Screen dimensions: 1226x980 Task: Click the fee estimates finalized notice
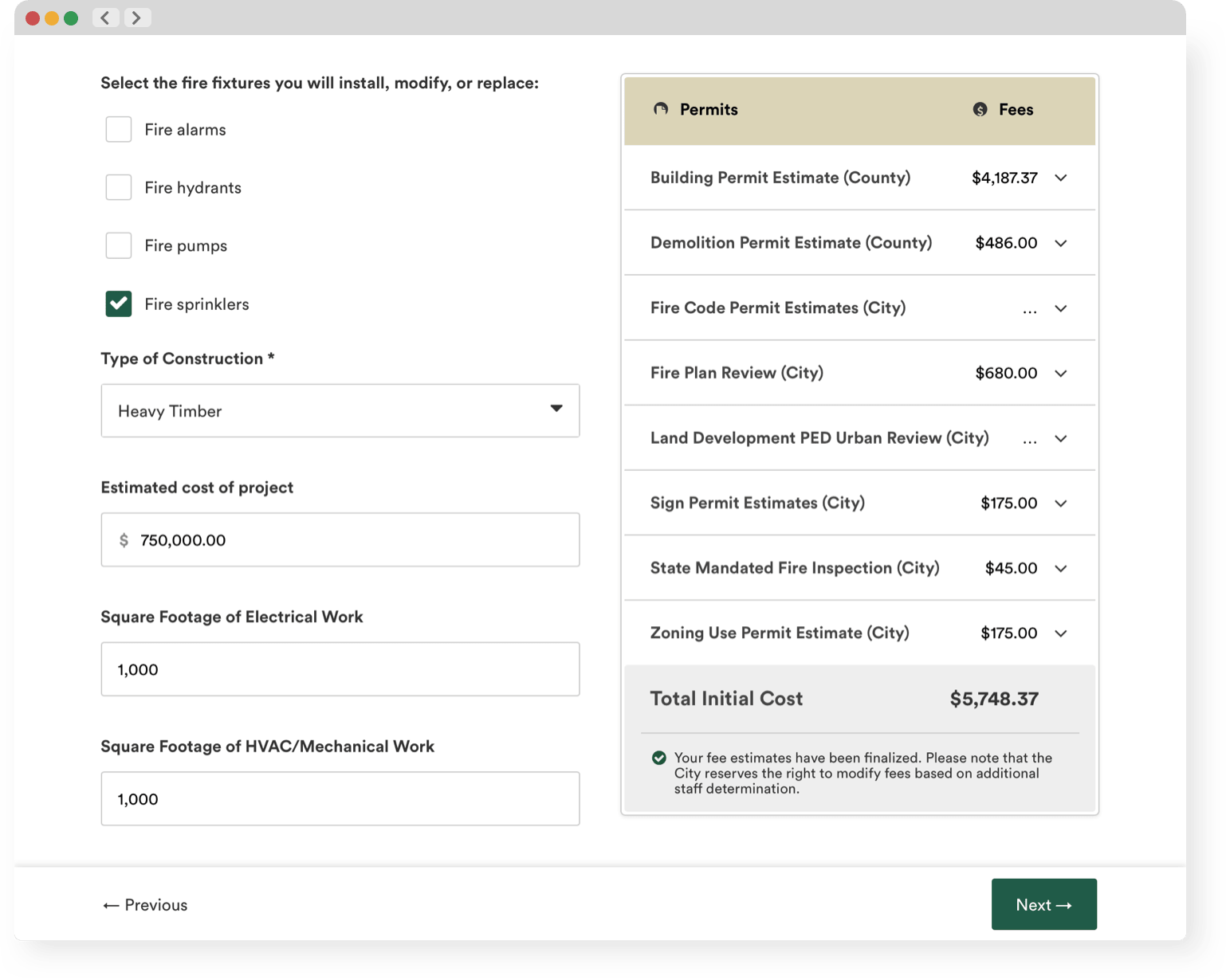pos(863,773)
